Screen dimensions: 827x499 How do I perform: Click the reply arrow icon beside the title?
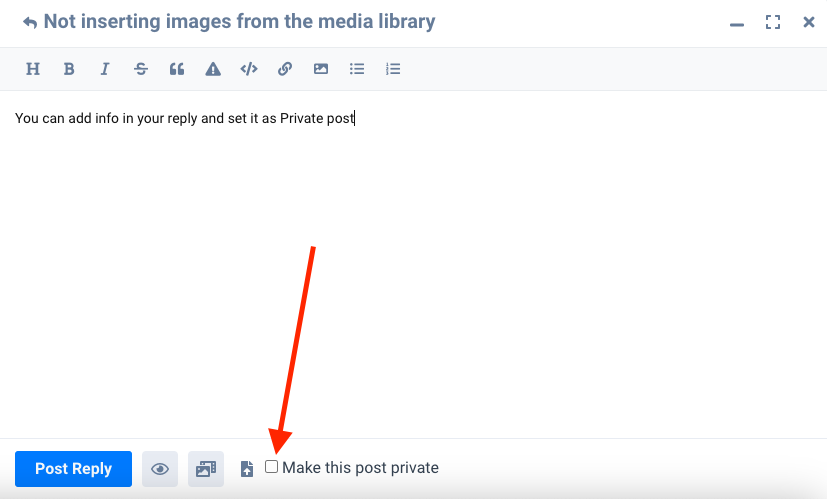30,22
